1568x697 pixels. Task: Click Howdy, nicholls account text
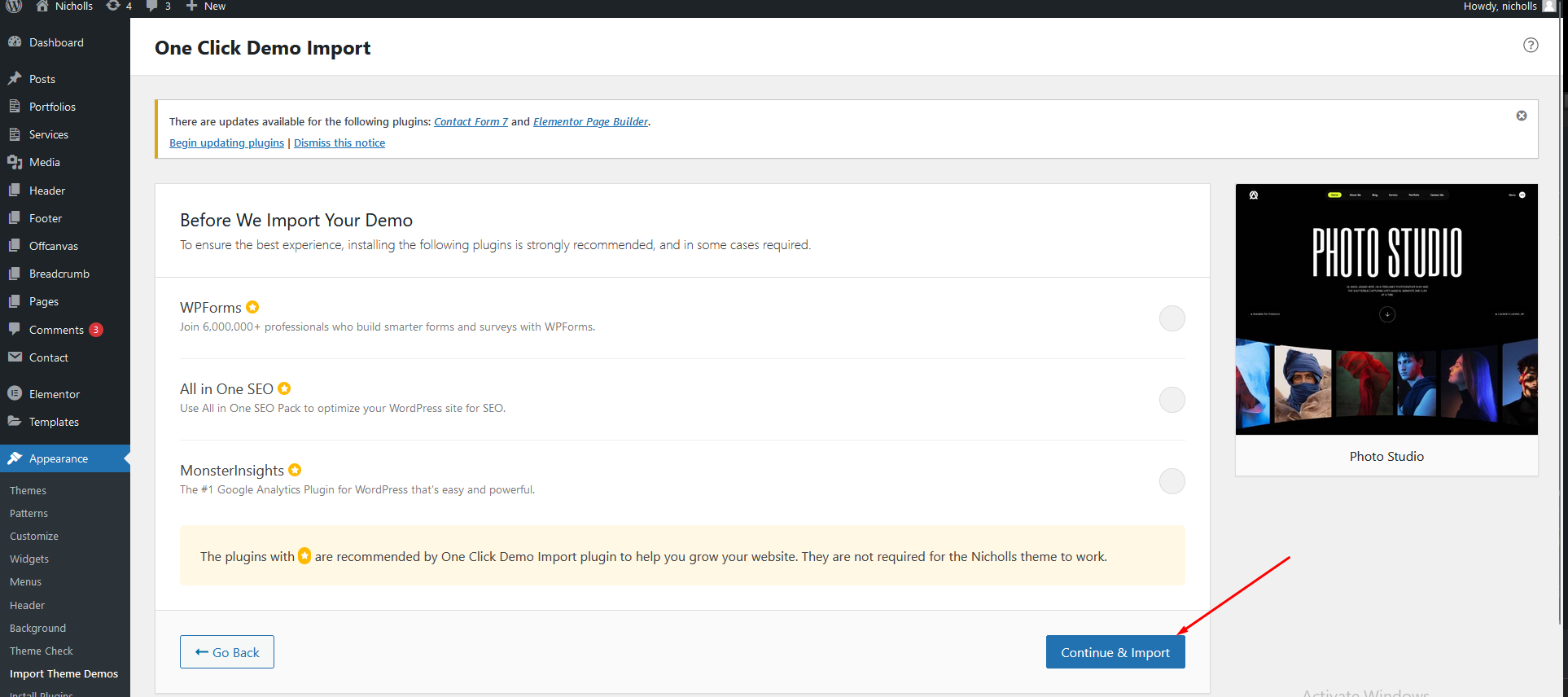(x=1500, y=6)
